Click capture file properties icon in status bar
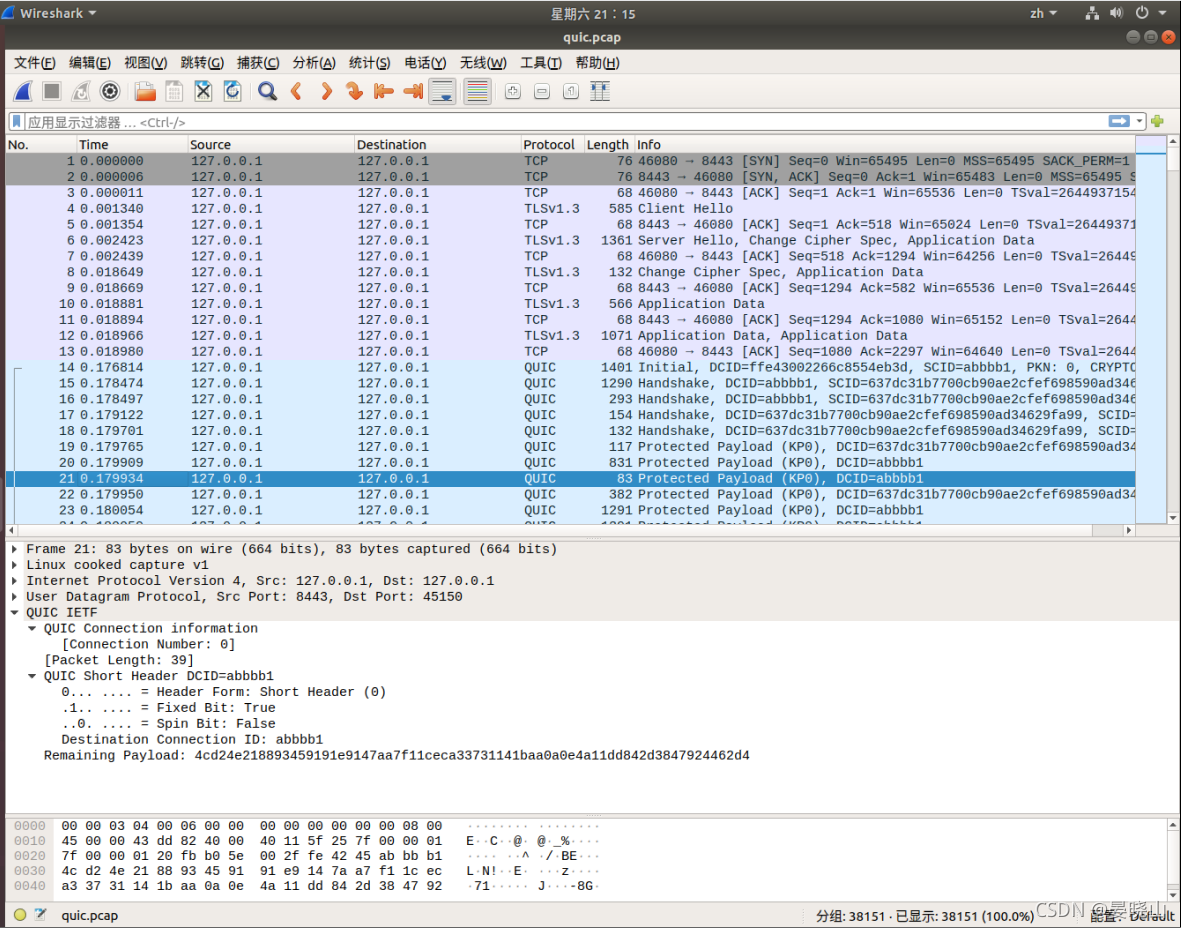 pyautogui.click(x=40, y=915)
